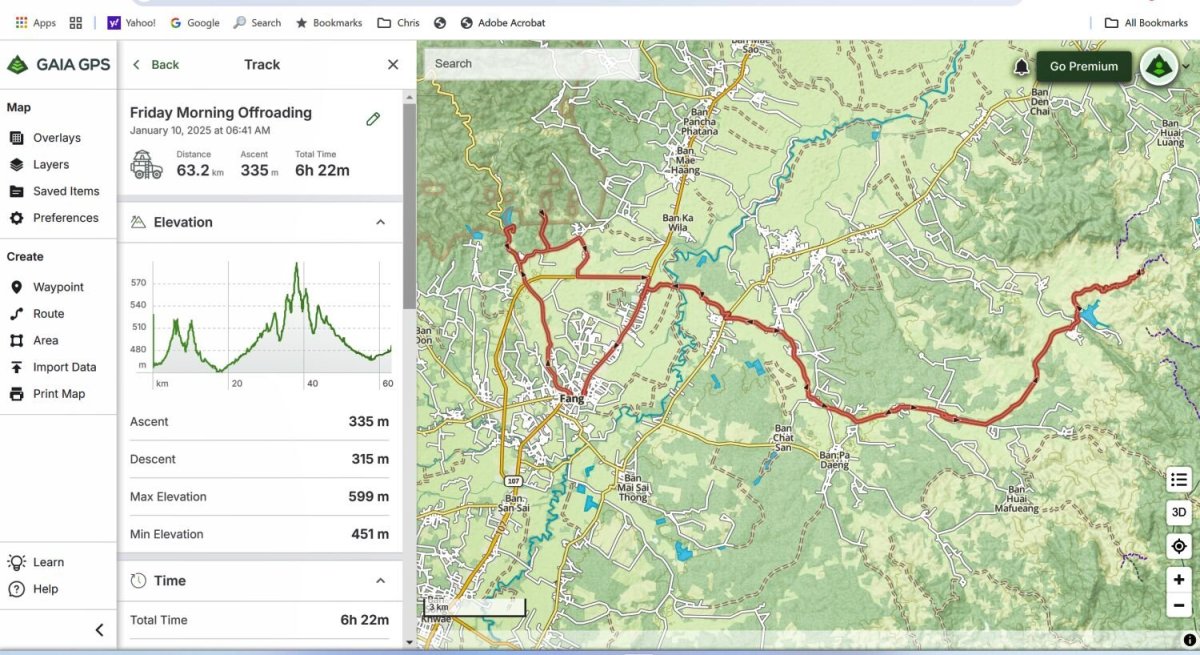Screen dimensions: 1200x655
Task: Create a new Waypoint
Action: (x=58, y=287)
